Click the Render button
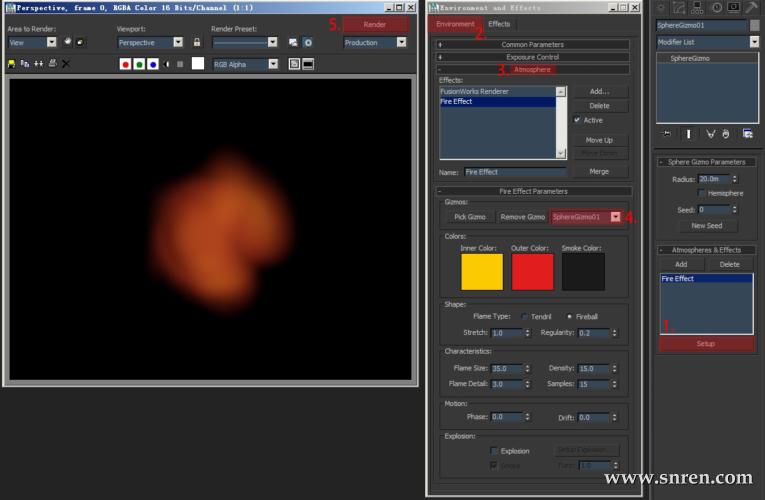The width and height of the screenshot is (765, 500). tap(375, 24)
